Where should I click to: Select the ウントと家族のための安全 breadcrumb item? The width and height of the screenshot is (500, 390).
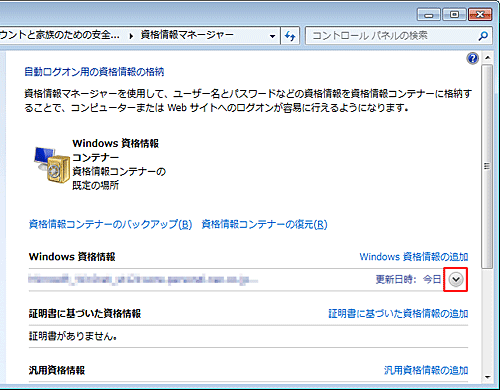click(59, 35)
